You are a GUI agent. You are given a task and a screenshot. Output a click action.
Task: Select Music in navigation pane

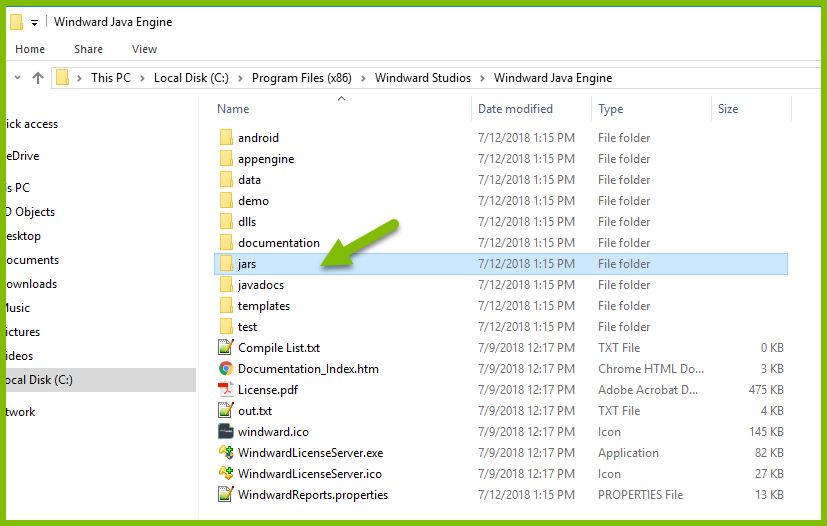(x=18, y=308)
